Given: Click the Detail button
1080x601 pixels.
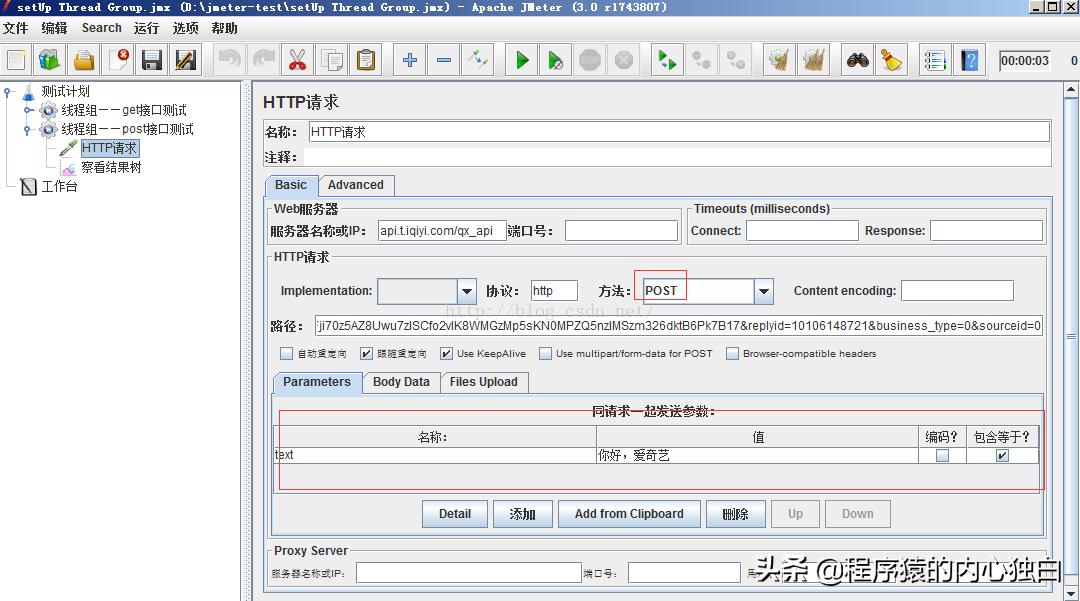Looking at the screenshot, I should coord(454,513).
